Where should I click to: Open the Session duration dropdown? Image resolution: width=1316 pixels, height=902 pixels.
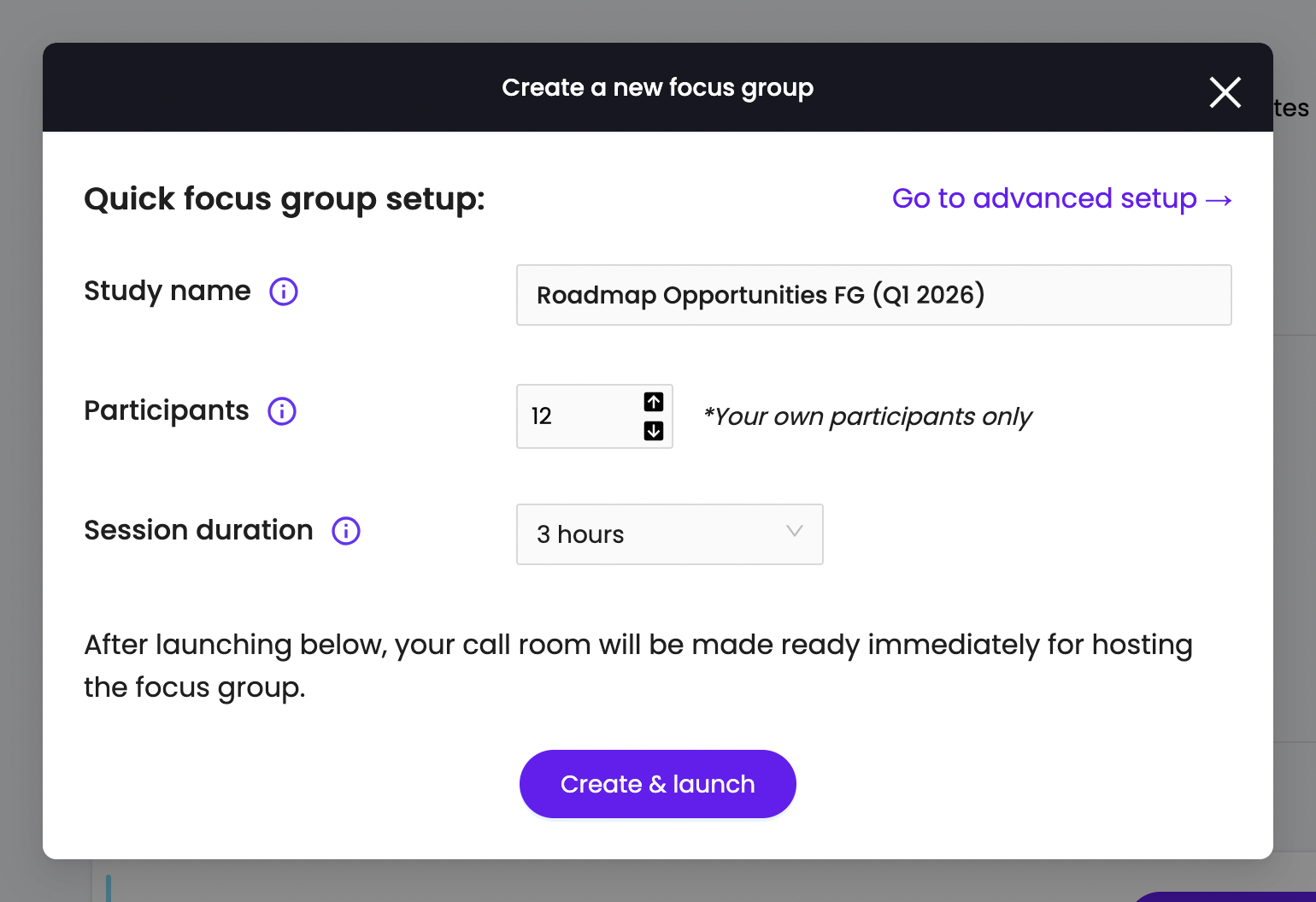coord(669,534)
